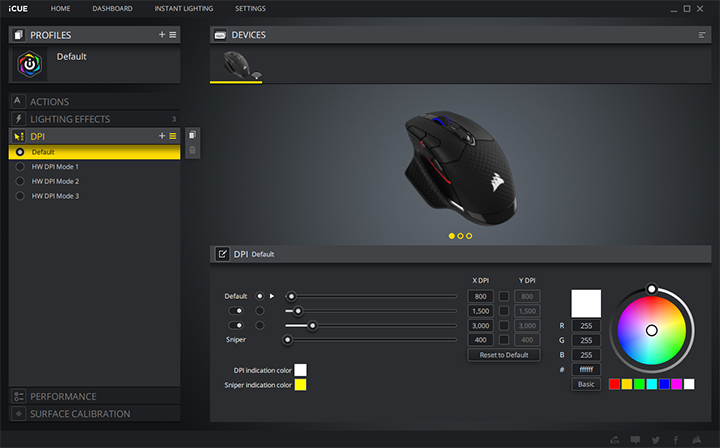Open the Dashboard menu tab
This screenshot has width=720, height=448.
(x=112, y=8)
